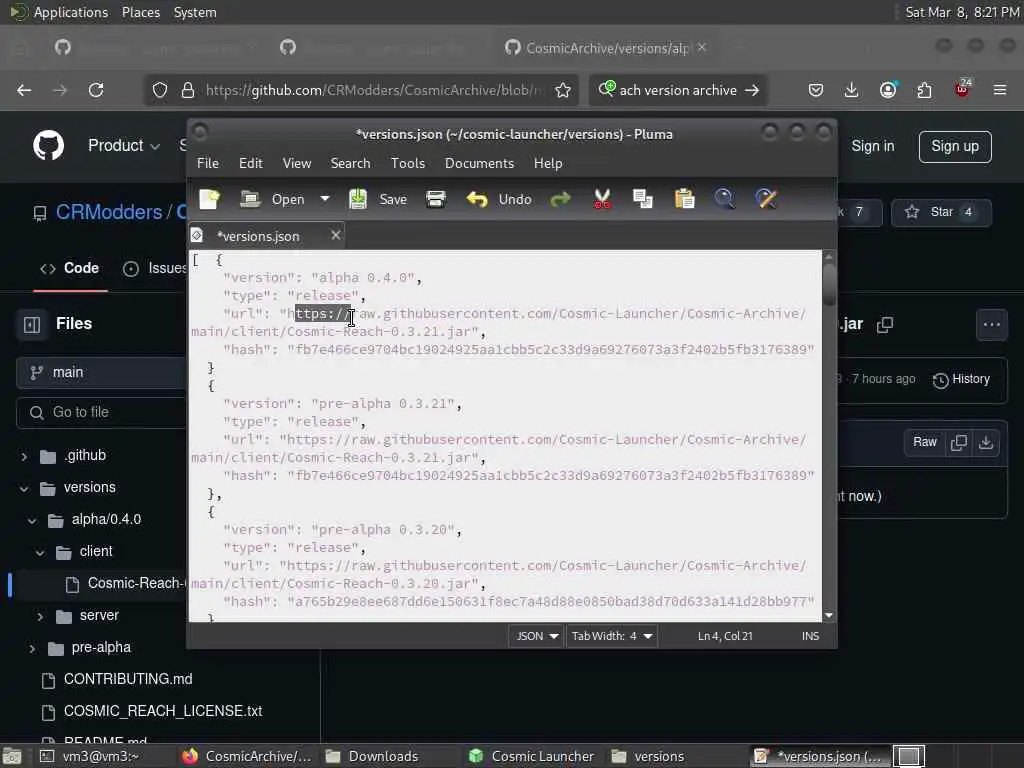Screen dimensions: 1024x768
Task: Collapse the versions folder in file tree
Action: point(24,488)
